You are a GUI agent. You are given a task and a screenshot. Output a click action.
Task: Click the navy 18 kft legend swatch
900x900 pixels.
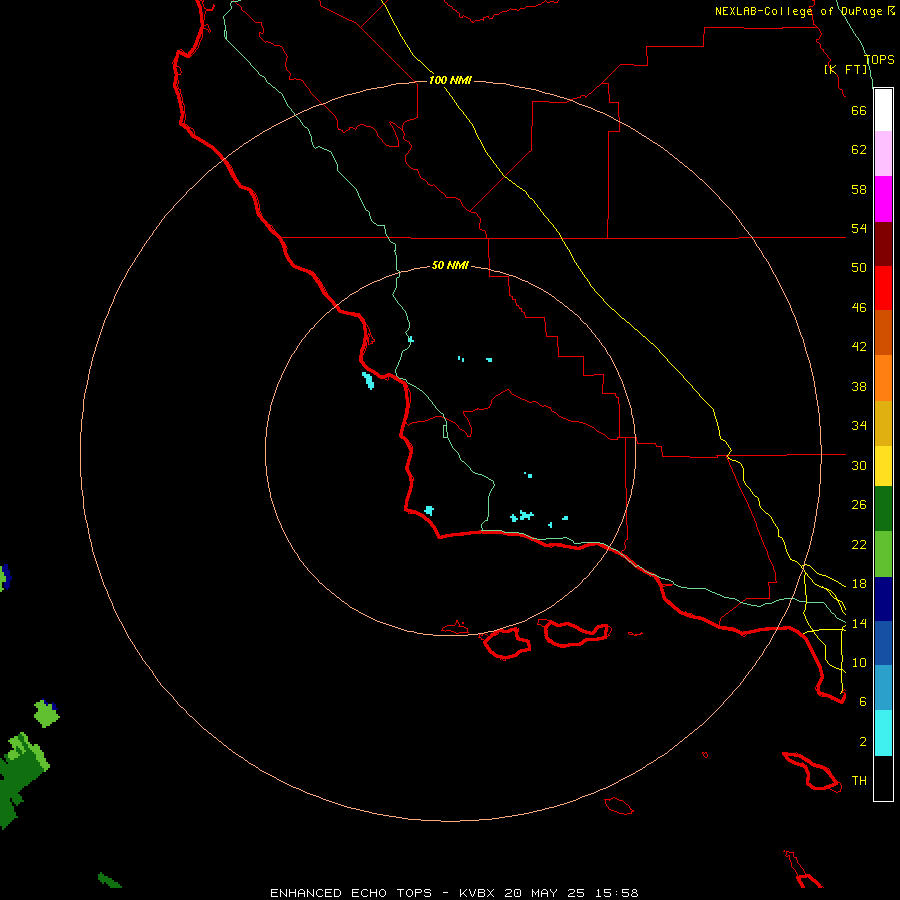coord(883,599)
